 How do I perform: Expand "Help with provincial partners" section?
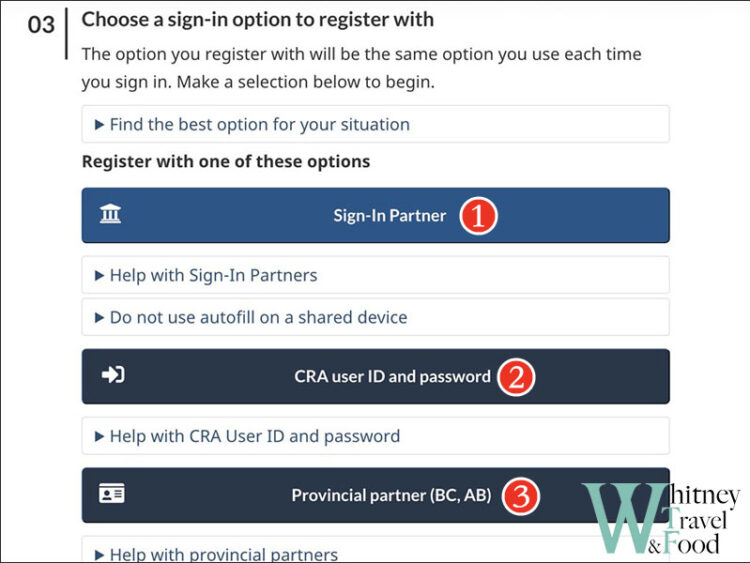(223, 553)
